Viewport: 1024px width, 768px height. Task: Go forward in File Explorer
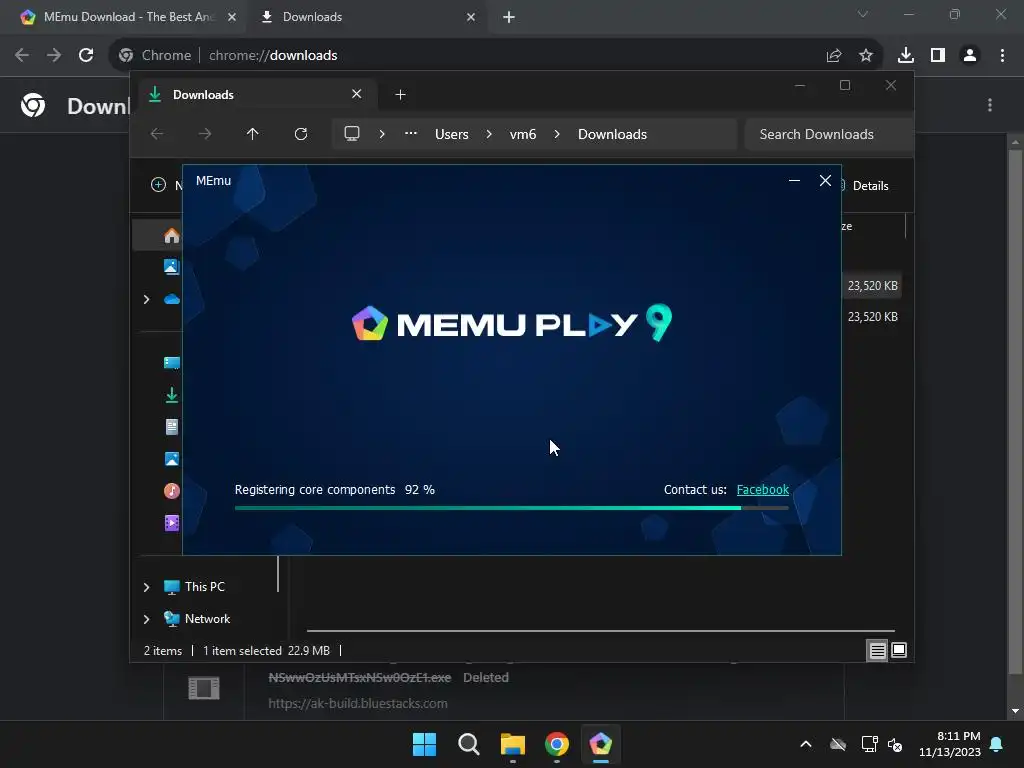coord(205,134)
